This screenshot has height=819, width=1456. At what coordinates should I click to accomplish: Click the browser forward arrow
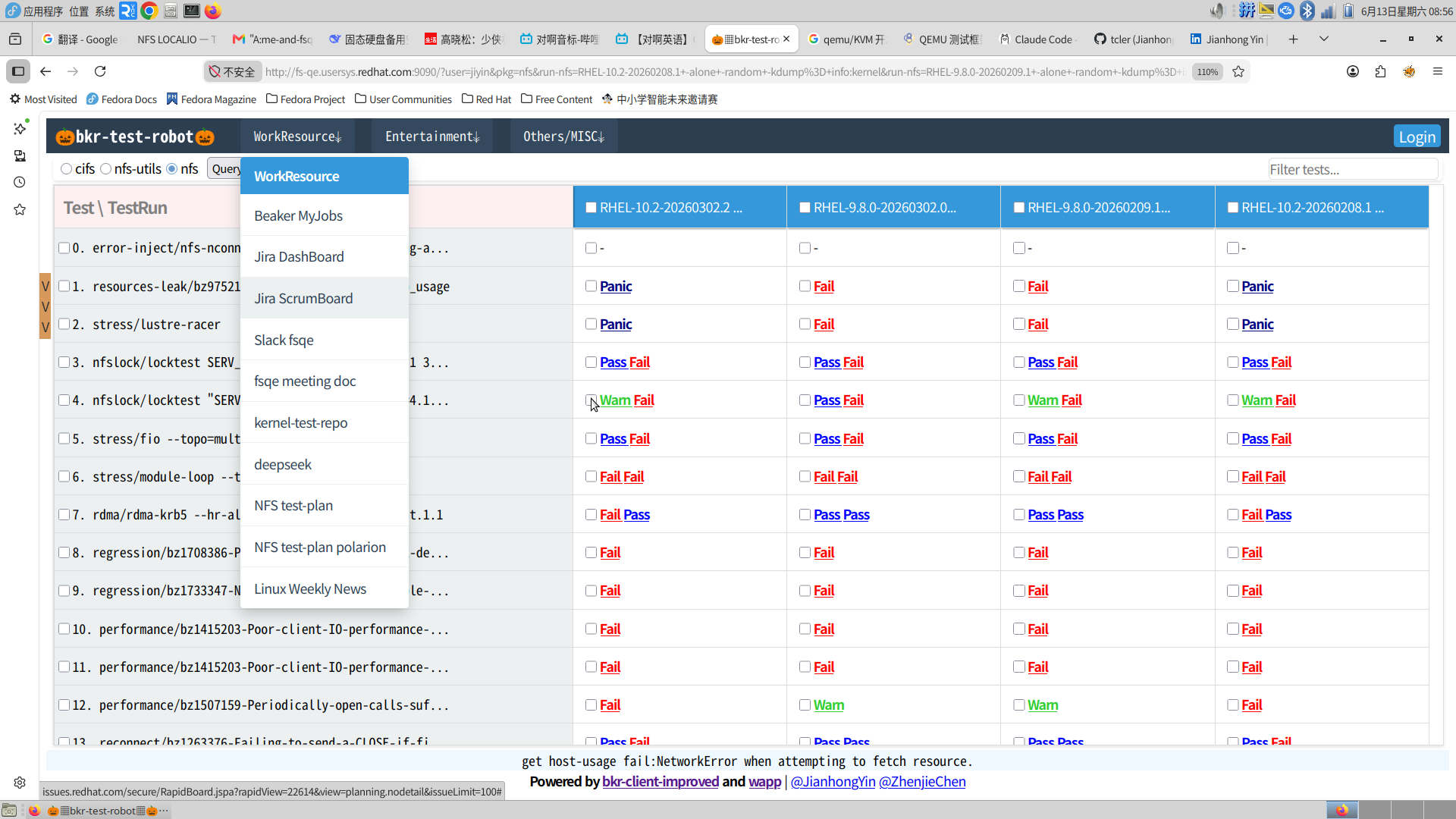pyautogui.click(x=73, y=71)
